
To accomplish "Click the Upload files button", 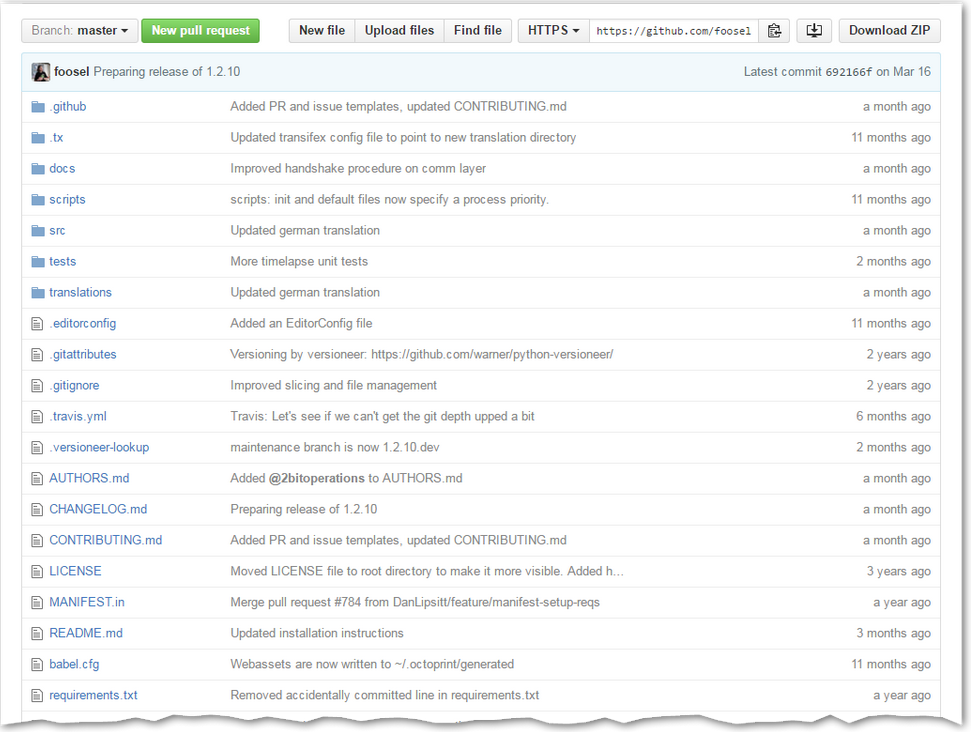I will pos(399,31).
